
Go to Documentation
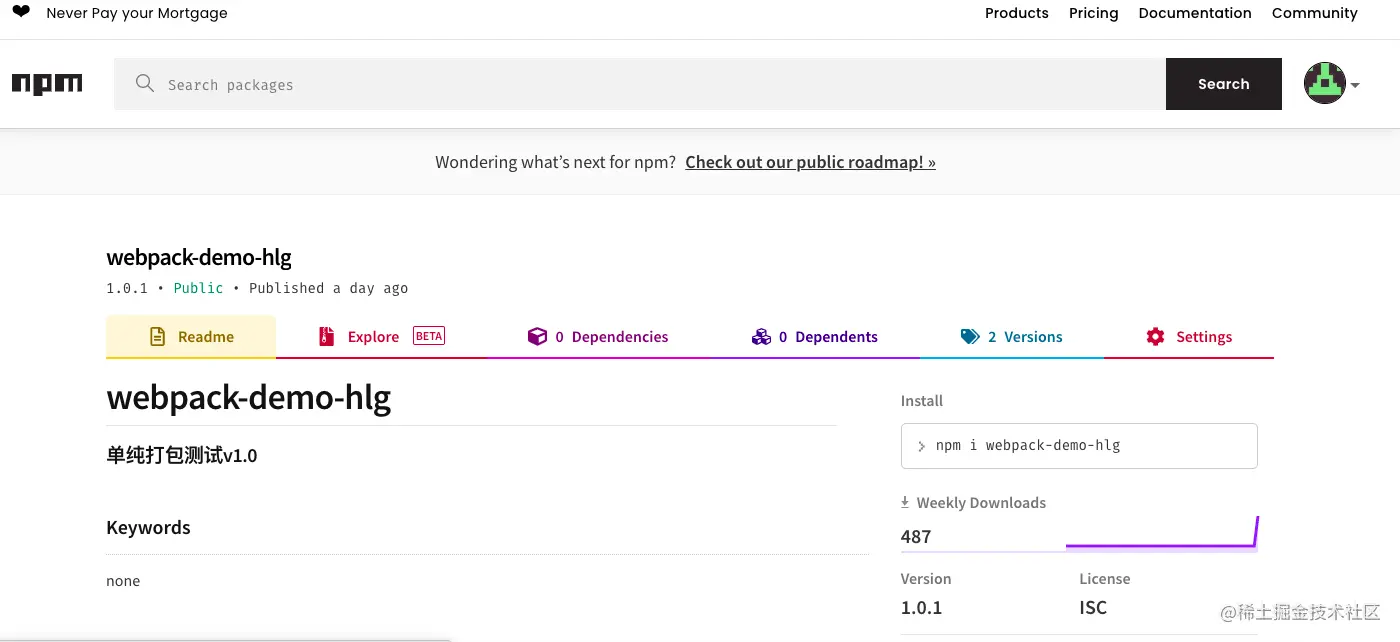(1194, 13)
